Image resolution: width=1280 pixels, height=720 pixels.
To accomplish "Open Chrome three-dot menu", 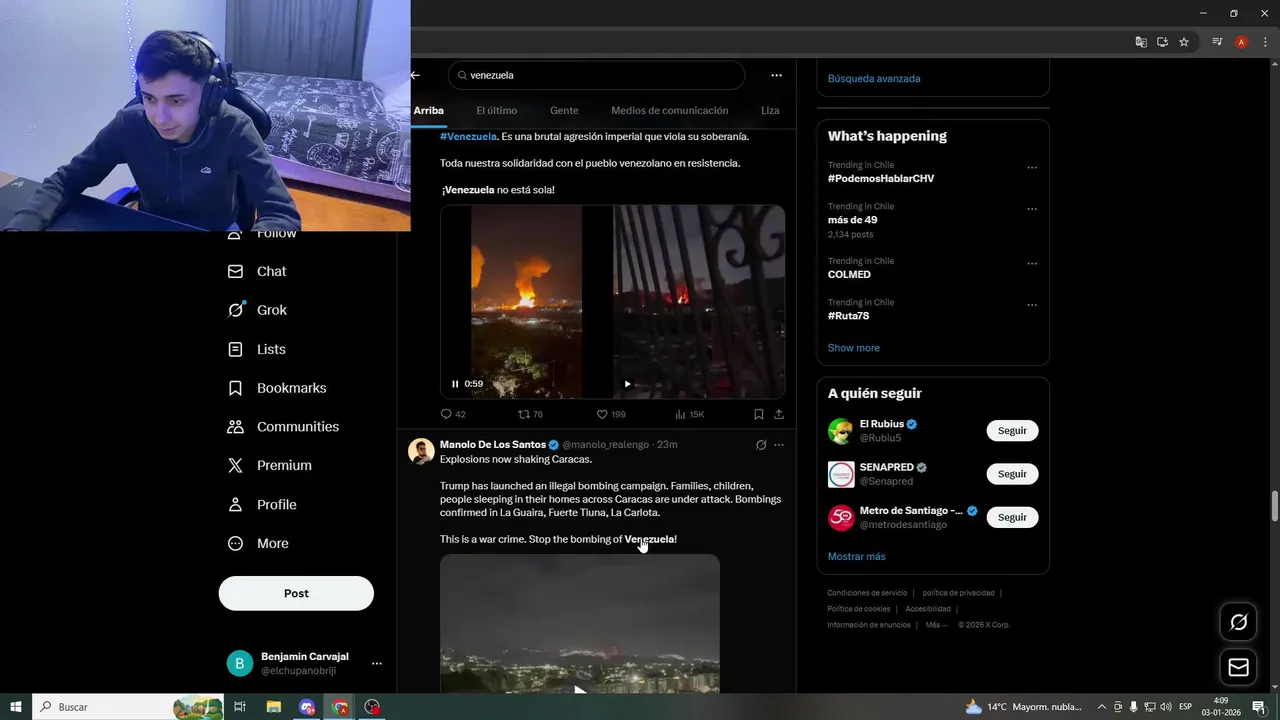I will tap(1265, 42).
